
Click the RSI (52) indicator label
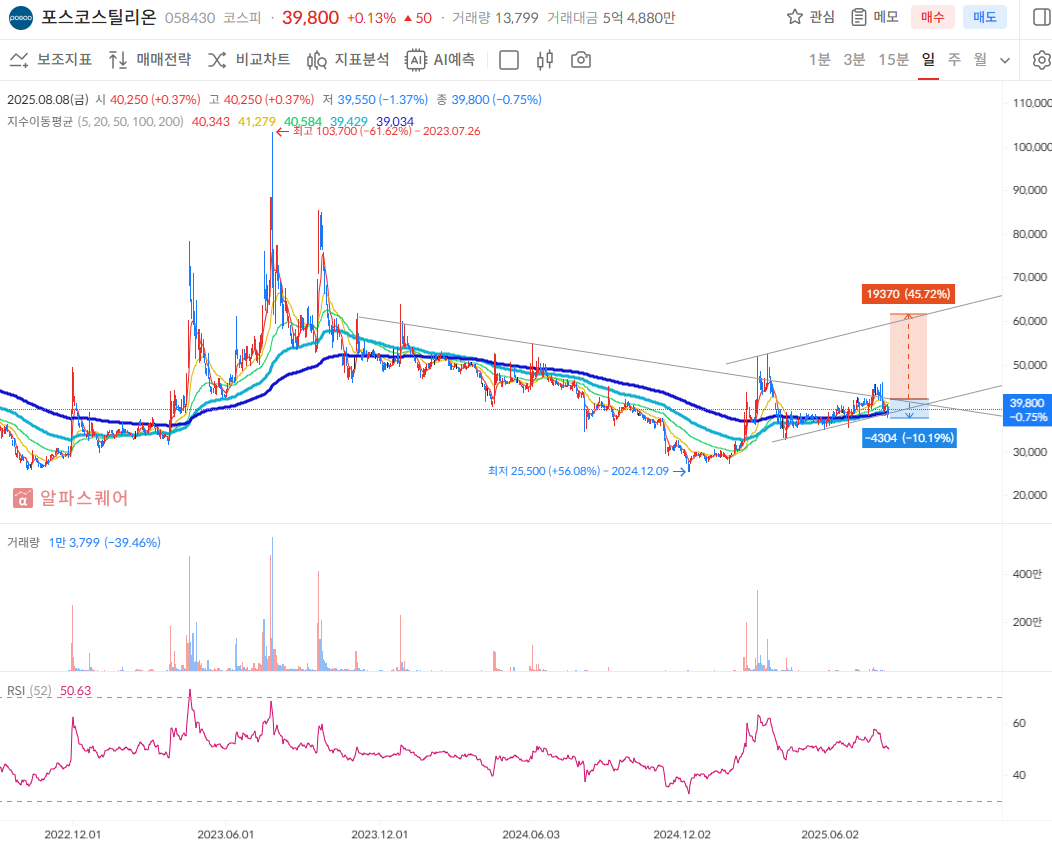[x=30, y=691]
